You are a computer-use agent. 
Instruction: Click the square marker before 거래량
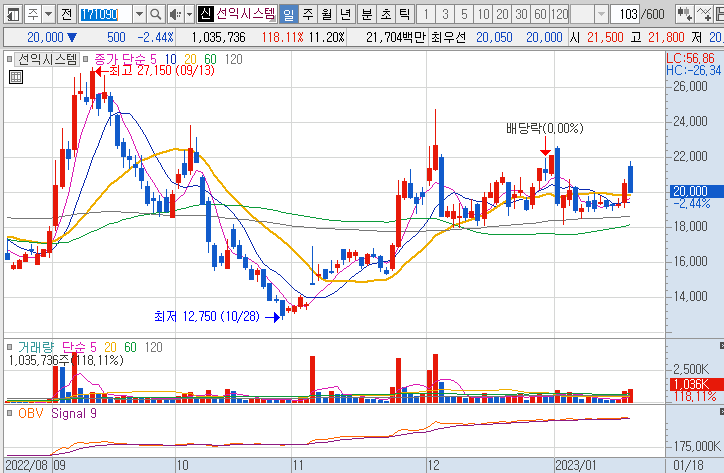[9, 347]
